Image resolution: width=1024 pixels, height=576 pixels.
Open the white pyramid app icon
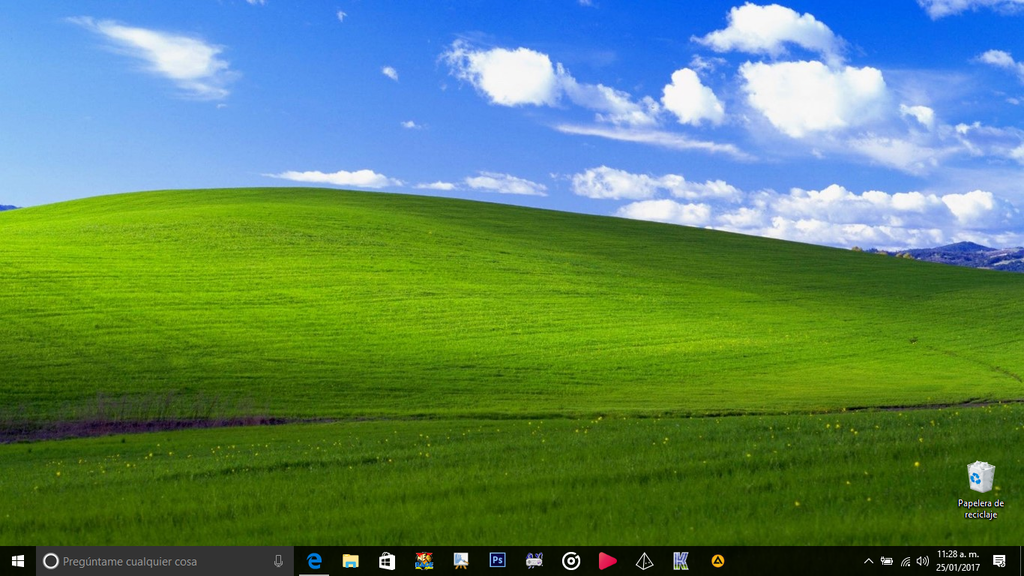pos(644,561)
